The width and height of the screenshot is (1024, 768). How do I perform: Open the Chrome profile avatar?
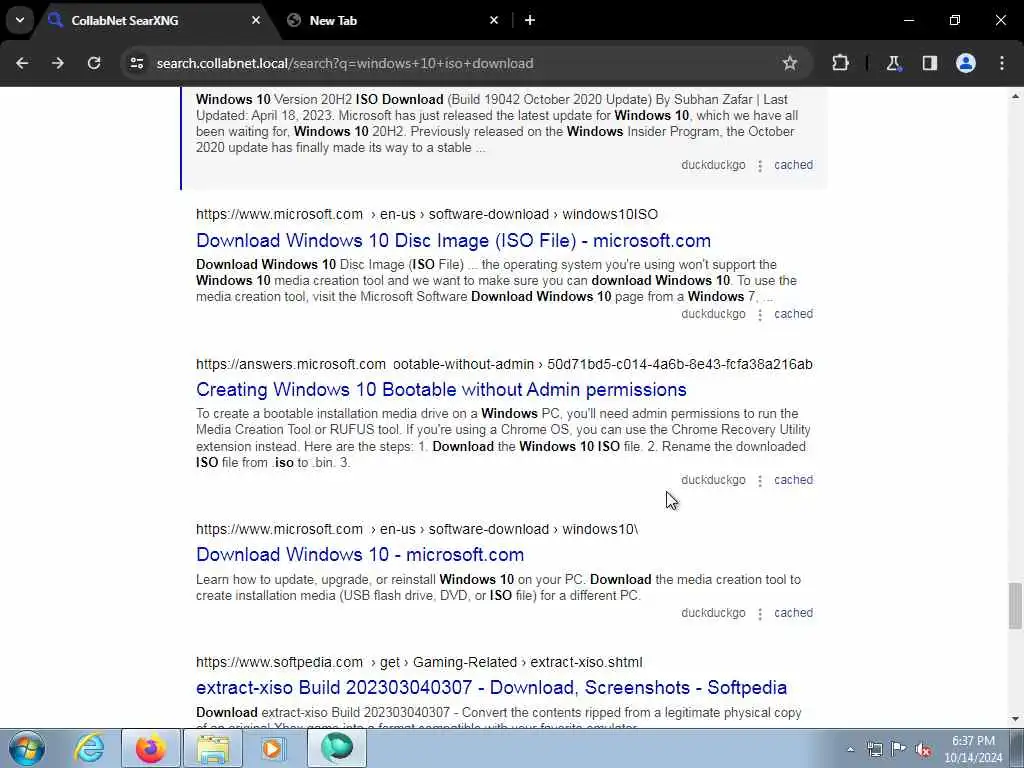(x=966, y=63)
